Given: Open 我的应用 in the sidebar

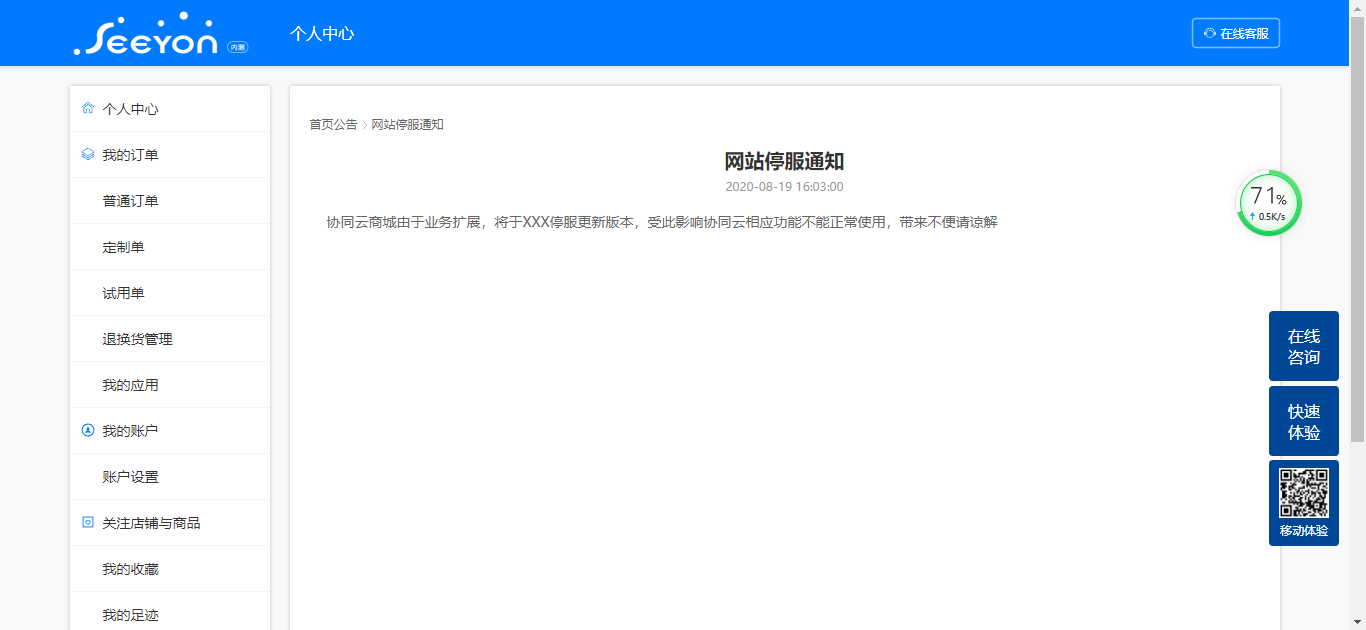Looking at the screenshot, I should click(170, 385).
